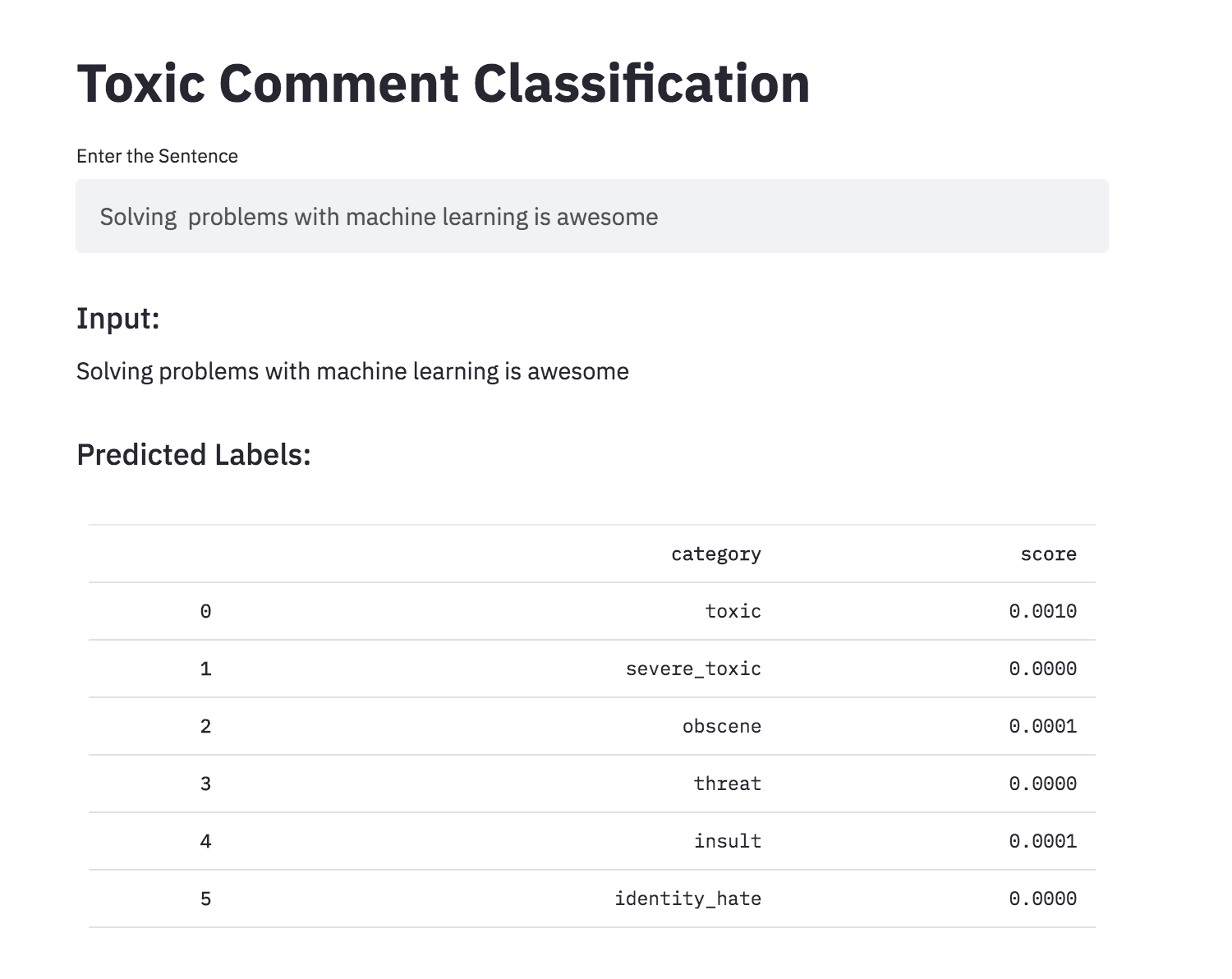Click the echoed input sentence text
1232x979 pixels.
[x=352, y=371]
